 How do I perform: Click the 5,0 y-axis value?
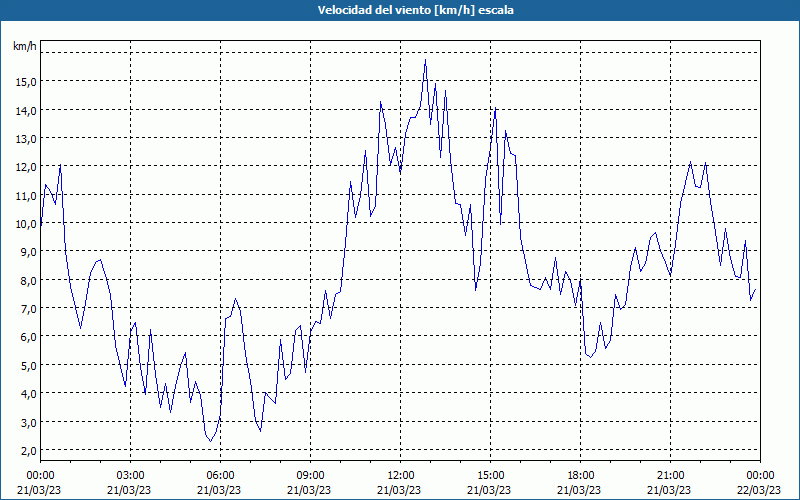tap(28, 365)
